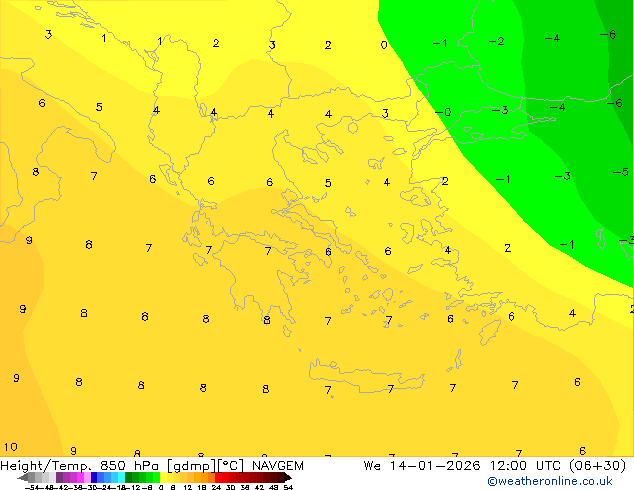Click the 'Height/Temp. 850 hPa' map title
The image size is (634, 490).
[80, 466]
